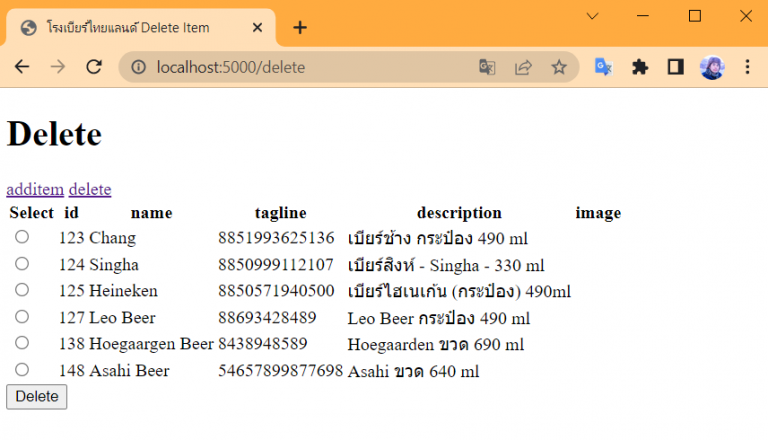Toggle the browser side panel icon

676,67
